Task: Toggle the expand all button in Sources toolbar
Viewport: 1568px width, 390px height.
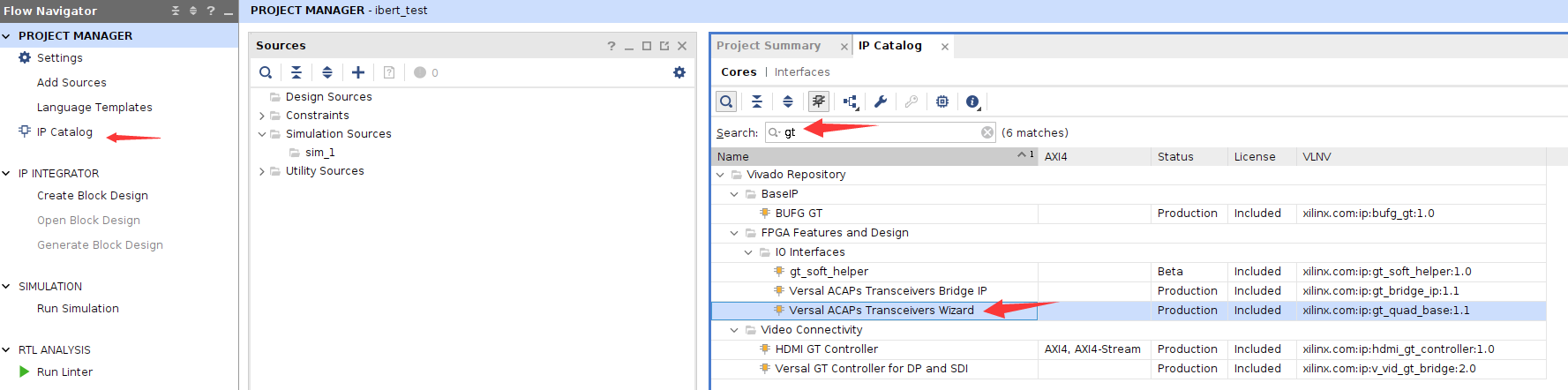Action: coord(327,72)
